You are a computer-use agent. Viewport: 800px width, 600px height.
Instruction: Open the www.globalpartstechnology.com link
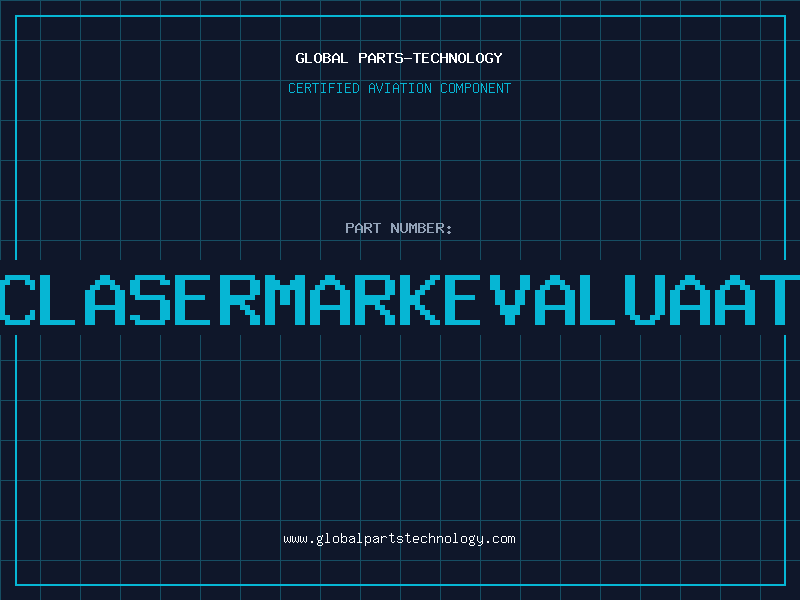point(399,539)
